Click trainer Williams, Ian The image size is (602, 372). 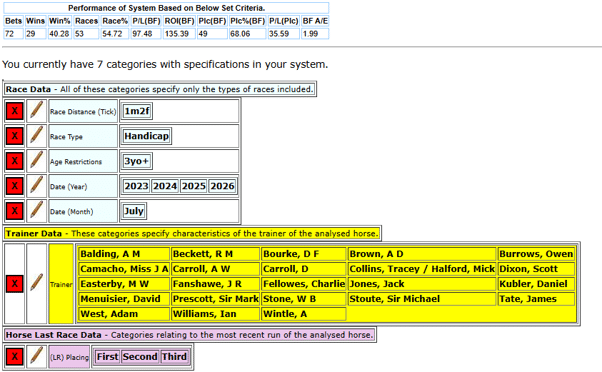tap(215, 314)
